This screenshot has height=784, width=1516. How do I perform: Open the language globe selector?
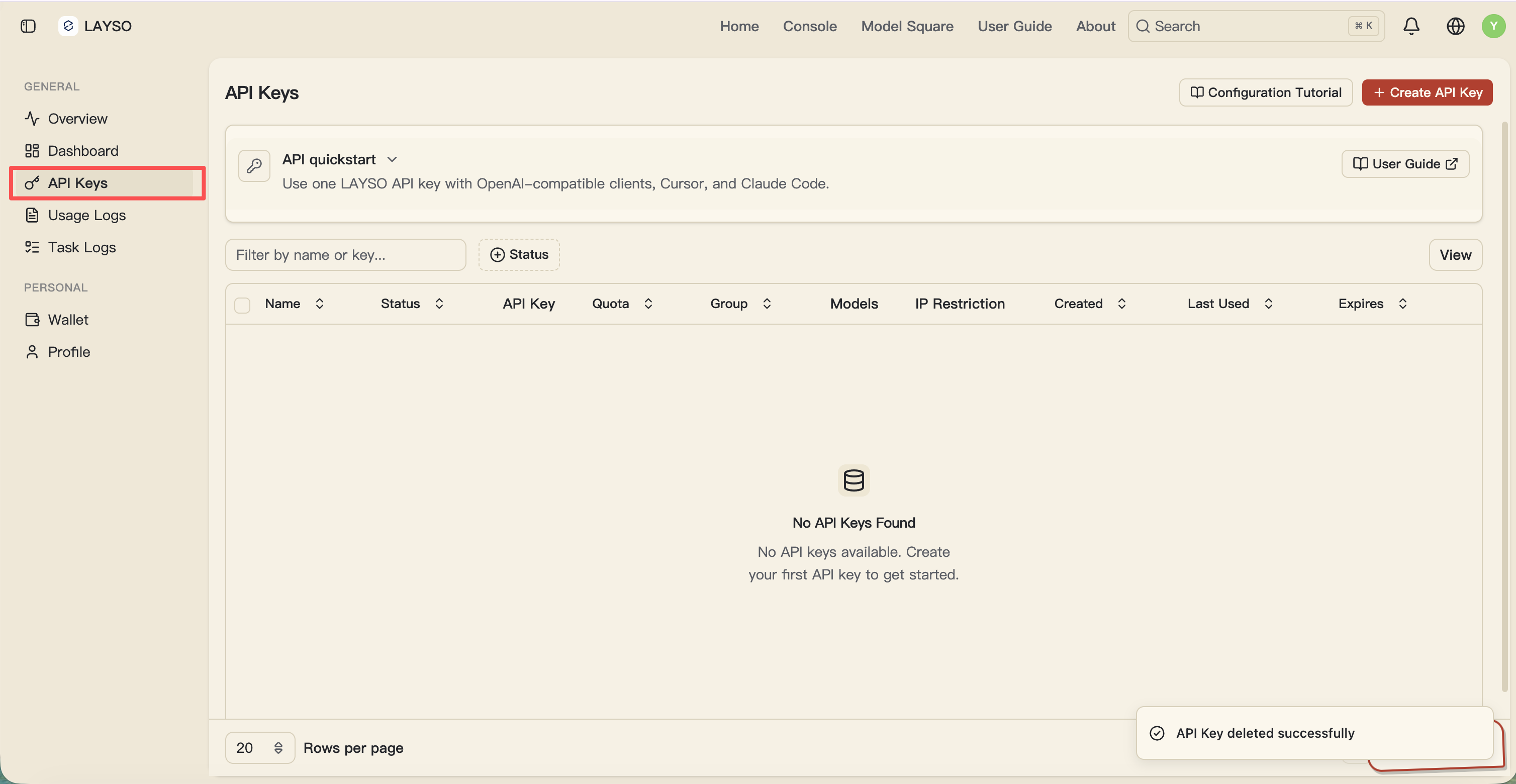1455,26
